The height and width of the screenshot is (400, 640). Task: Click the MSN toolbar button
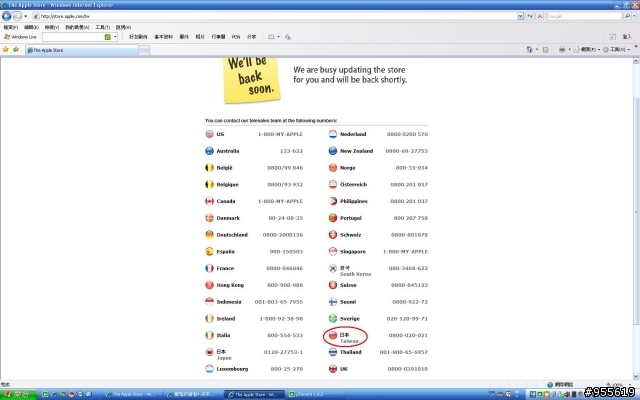(x=236, y=37)
